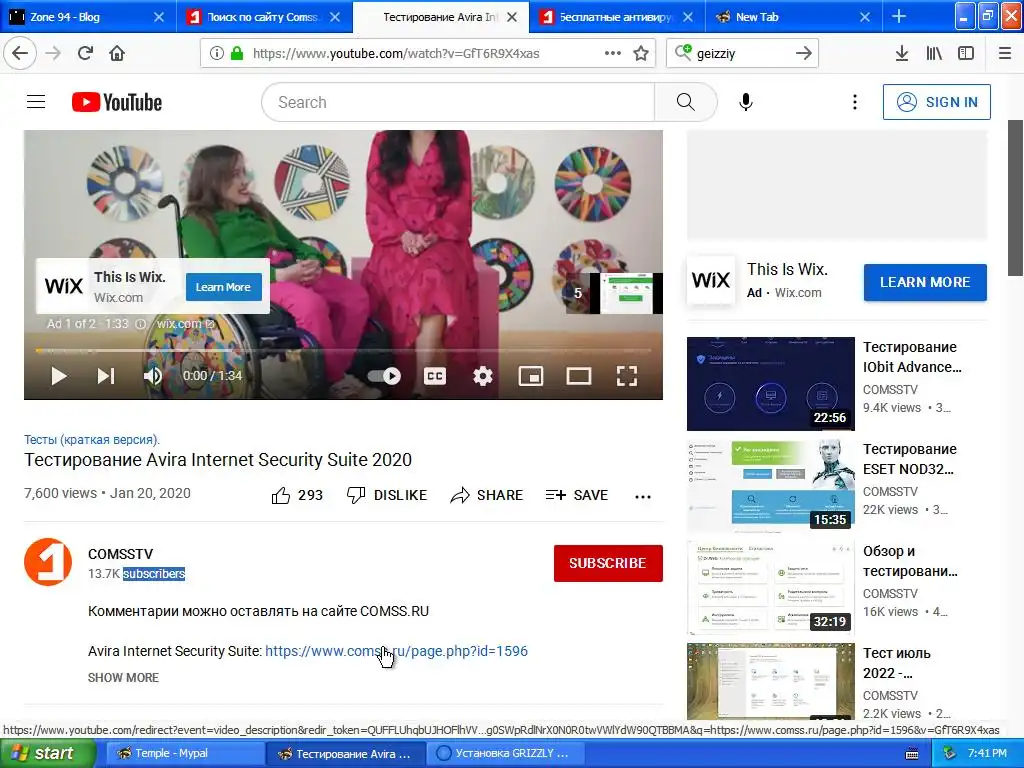Expand description with SHOW MORE
Screen dimensions: 1024x768
[123, 677]
